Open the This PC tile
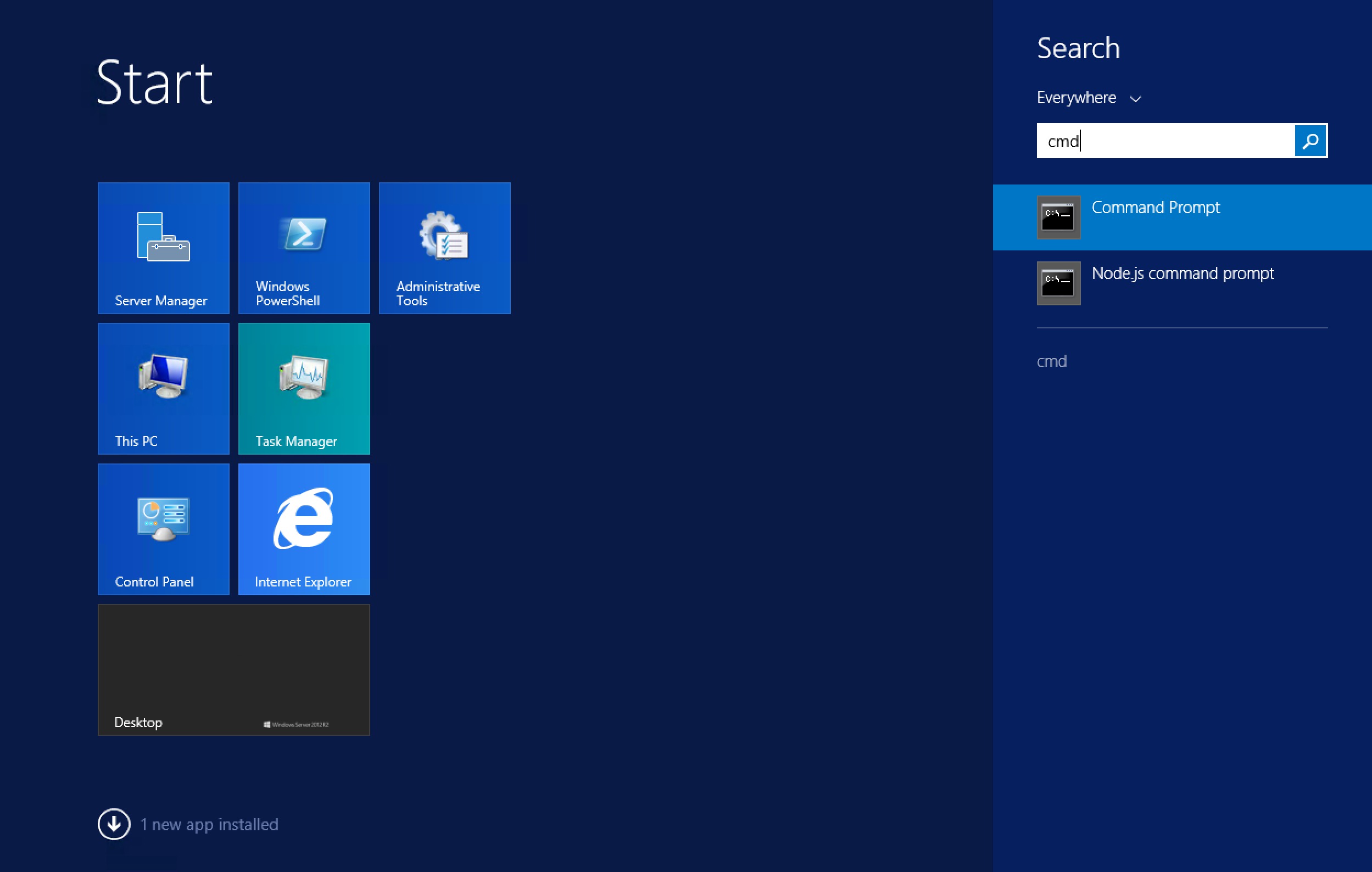 click(x=164, y=388)
